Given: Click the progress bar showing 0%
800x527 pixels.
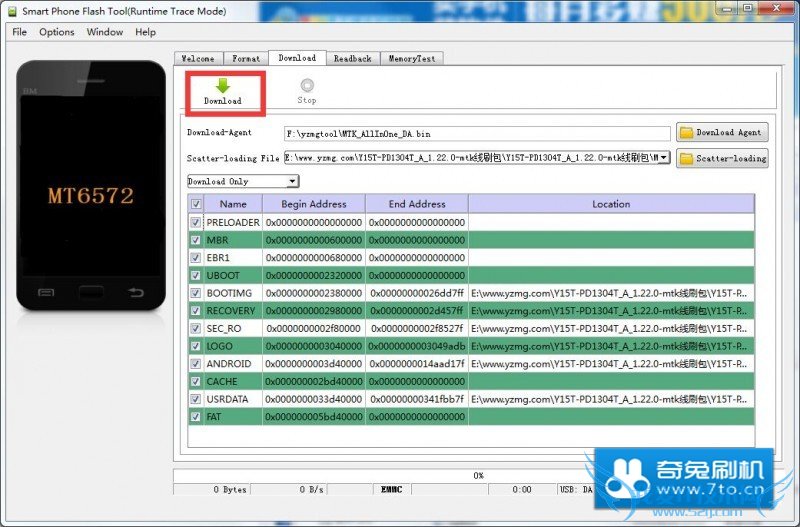Looking at the screenshot, I should 478,475.
